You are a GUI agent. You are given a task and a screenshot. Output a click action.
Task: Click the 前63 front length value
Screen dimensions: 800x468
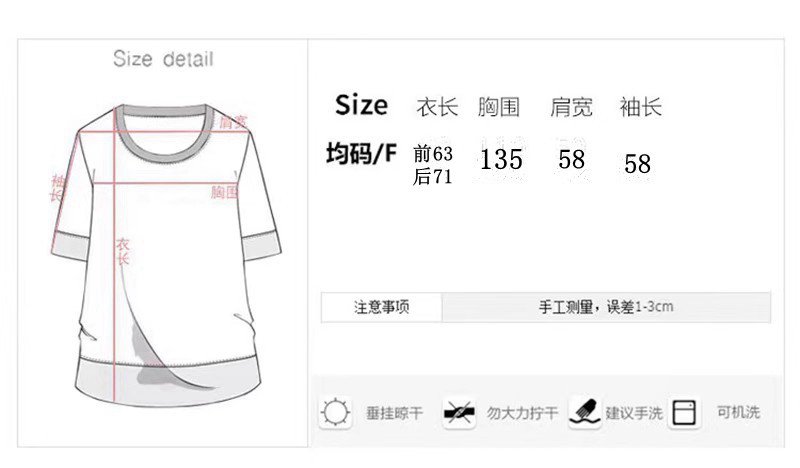point(433,153)
